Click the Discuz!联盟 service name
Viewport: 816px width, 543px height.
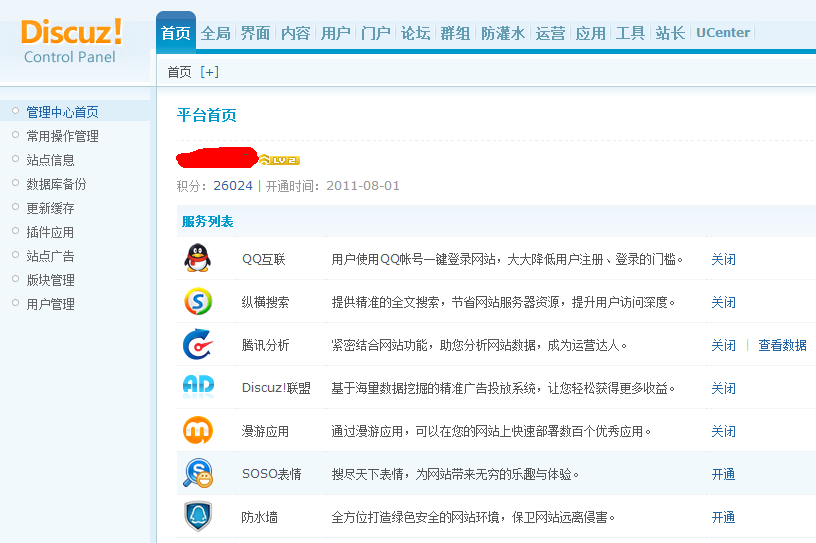pyautogui.click(x=276, y=388)
